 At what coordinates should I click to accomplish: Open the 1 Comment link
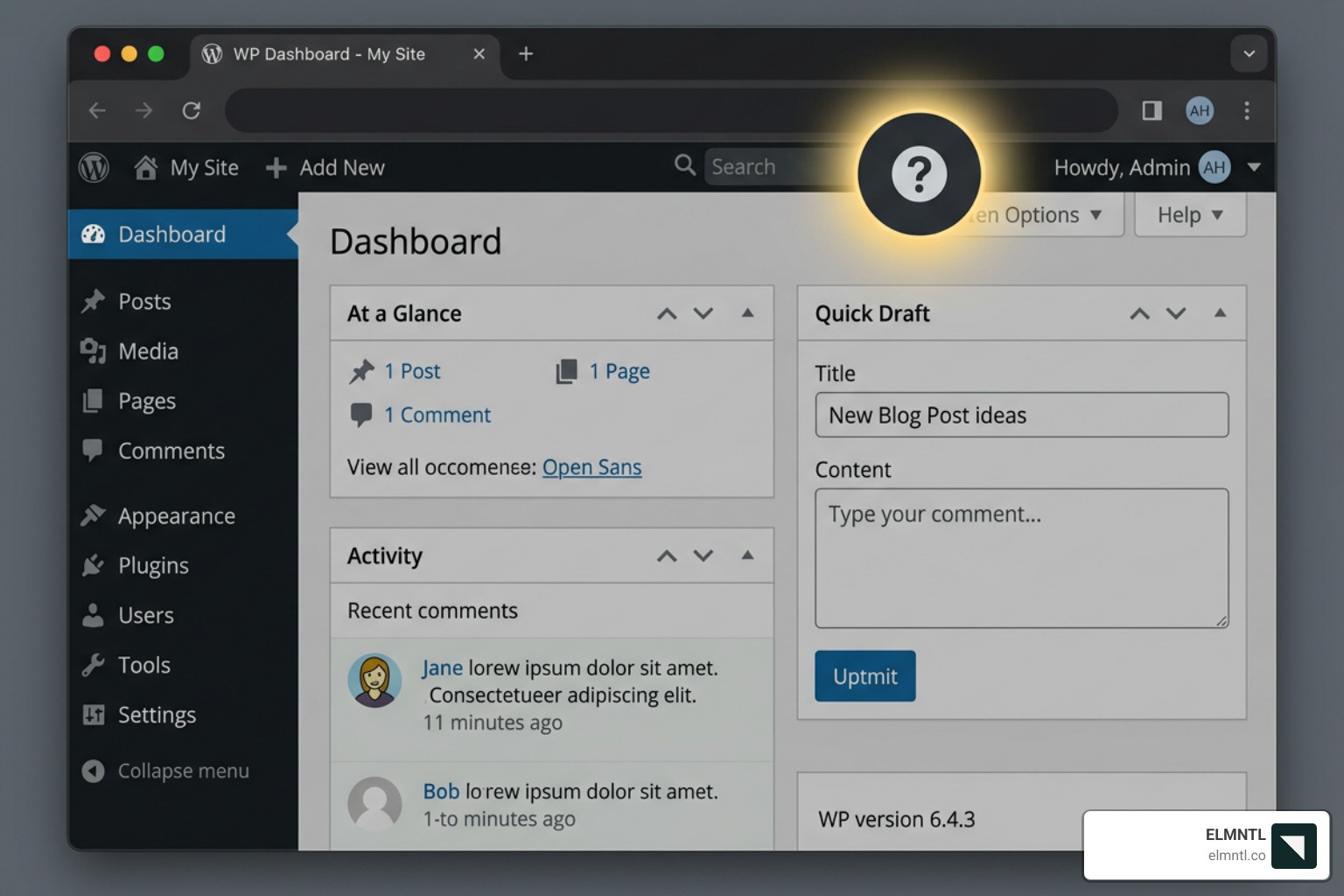click(x=437, y=415)
